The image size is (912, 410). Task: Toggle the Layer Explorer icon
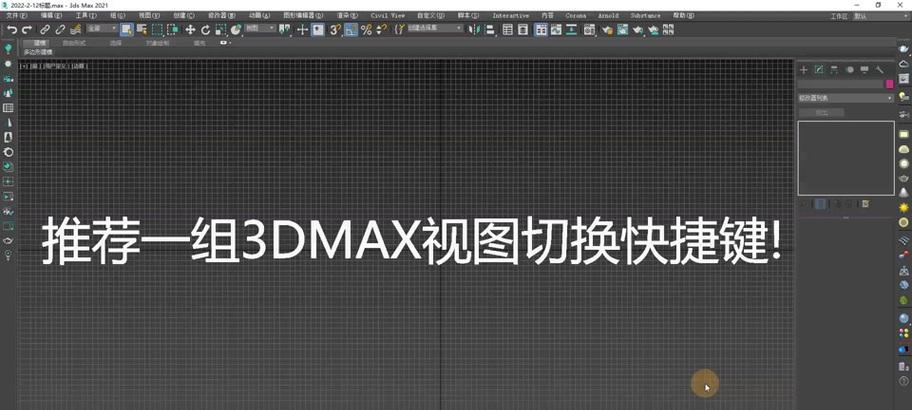point(523,29)
